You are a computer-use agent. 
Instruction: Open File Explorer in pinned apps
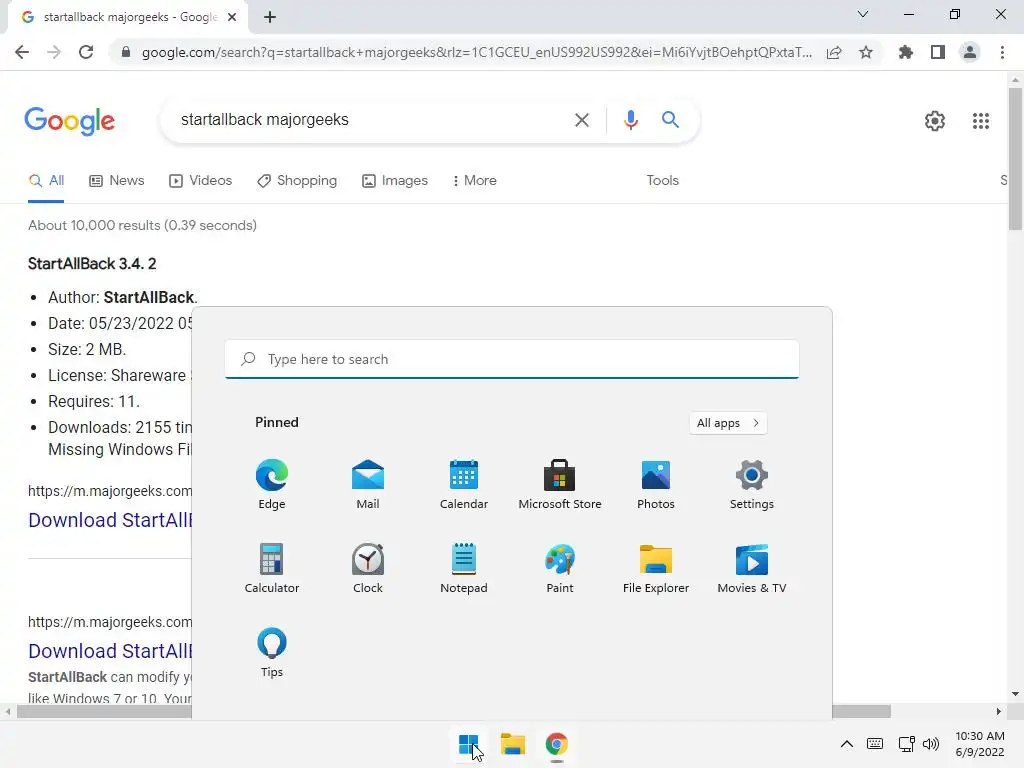(656, 568)
